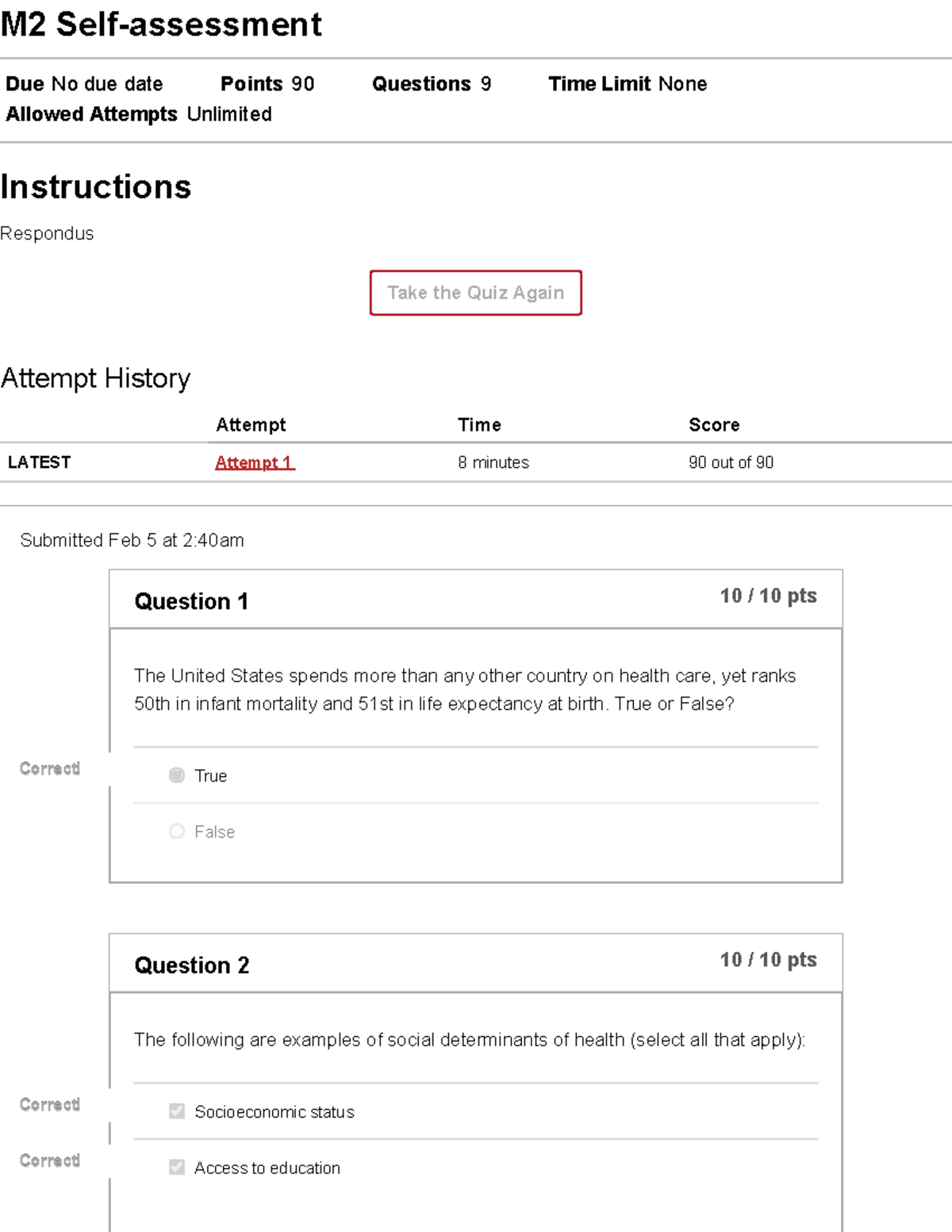Screen dimensions: 952x1232
Task: Toggle the Socioeconomic status checkbox
Action: (177, 1111)
